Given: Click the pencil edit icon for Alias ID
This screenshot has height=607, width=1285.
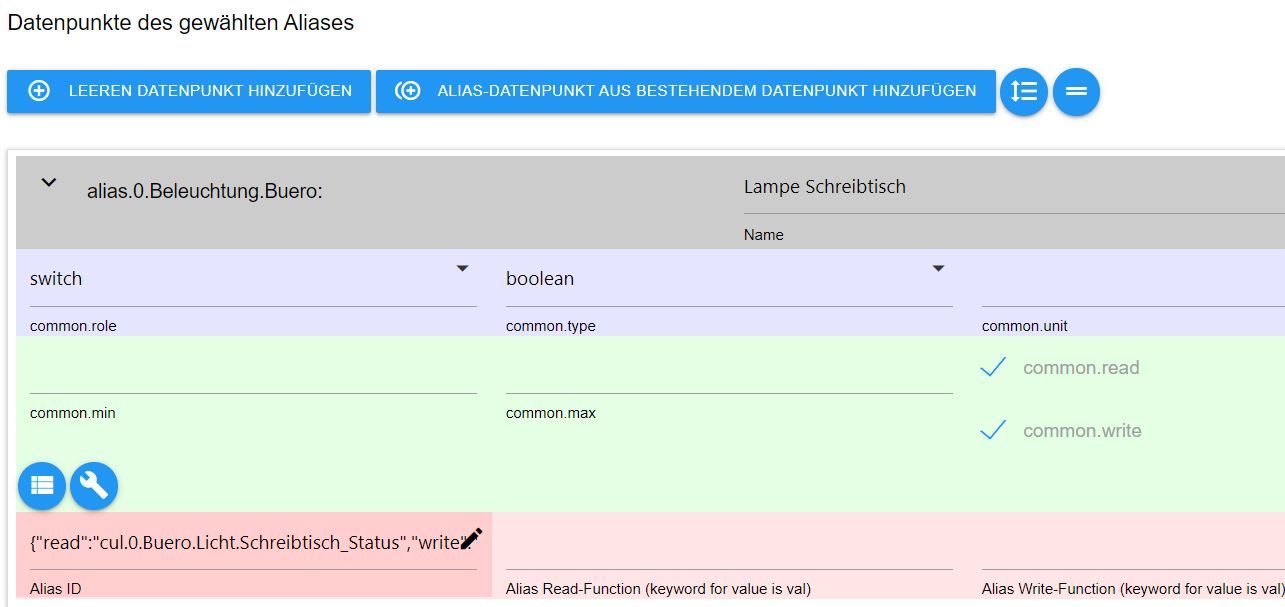Looking at the screenshot, I should [472, 540].
